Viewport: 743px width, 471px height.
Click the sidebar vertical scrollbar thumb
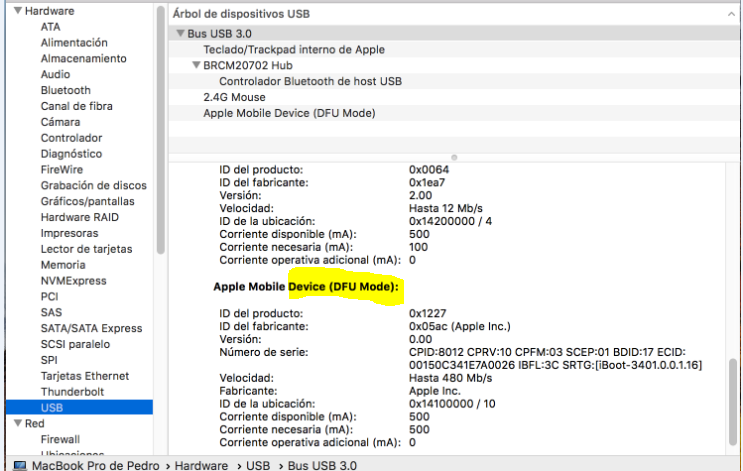tap(161, 130)
